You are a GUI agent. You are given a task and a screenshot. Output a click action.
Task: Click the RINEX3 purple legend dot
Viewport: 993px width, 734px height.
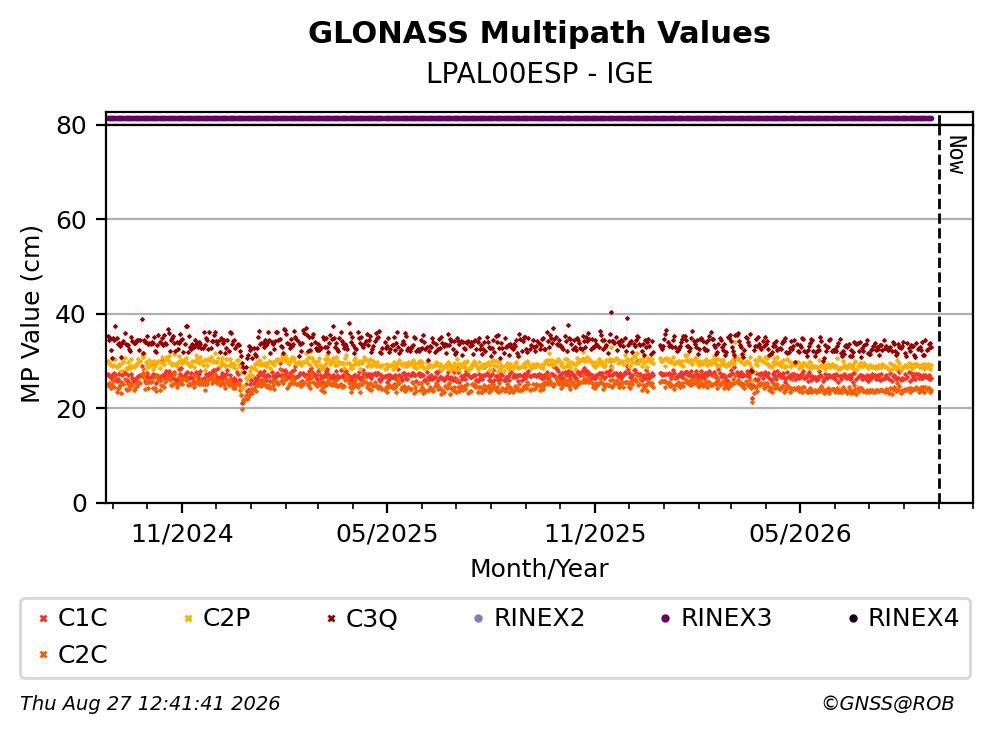point(666,618)
